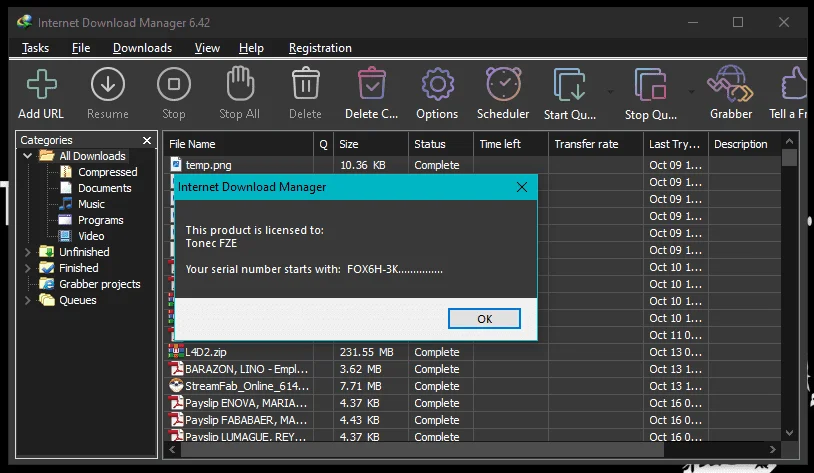Open the Tasks menu

pyautogui.click(x=35, y=48)
